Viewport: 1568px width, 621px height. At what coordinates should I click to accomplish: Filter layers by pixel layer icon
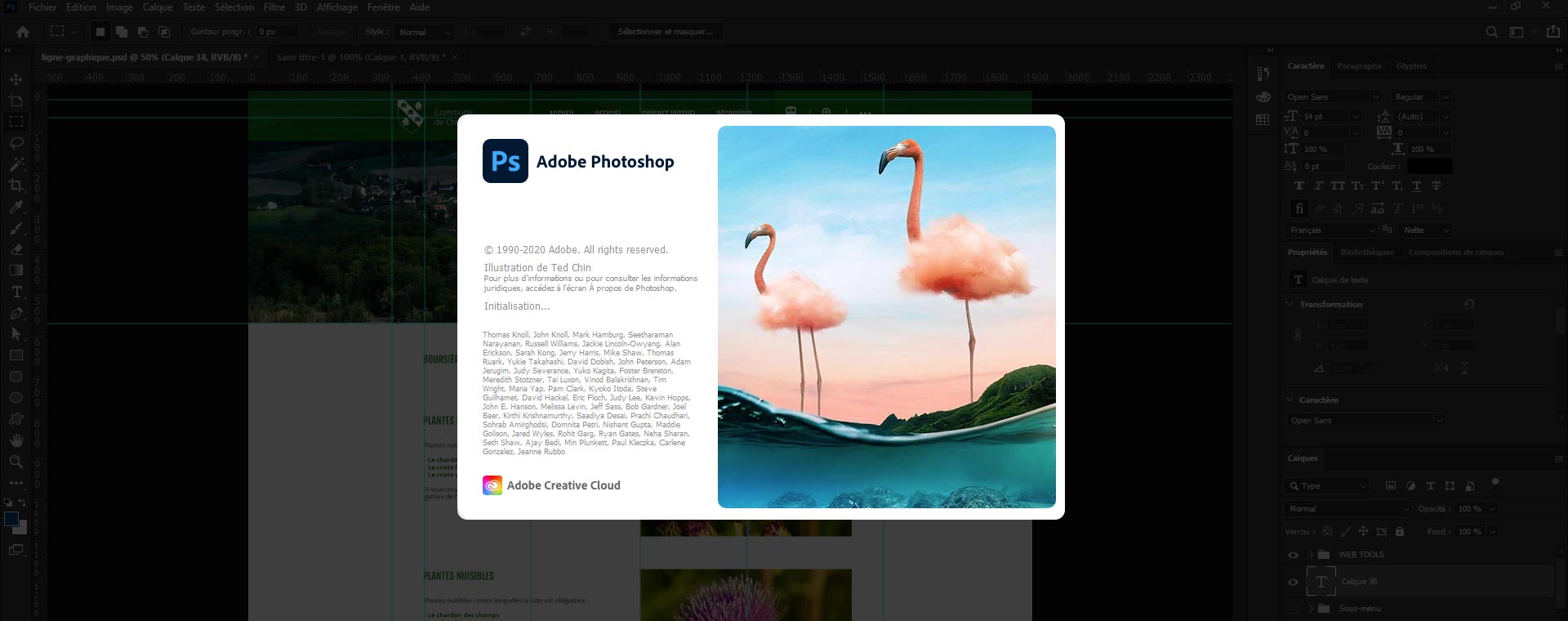[x=1391, y=485]
